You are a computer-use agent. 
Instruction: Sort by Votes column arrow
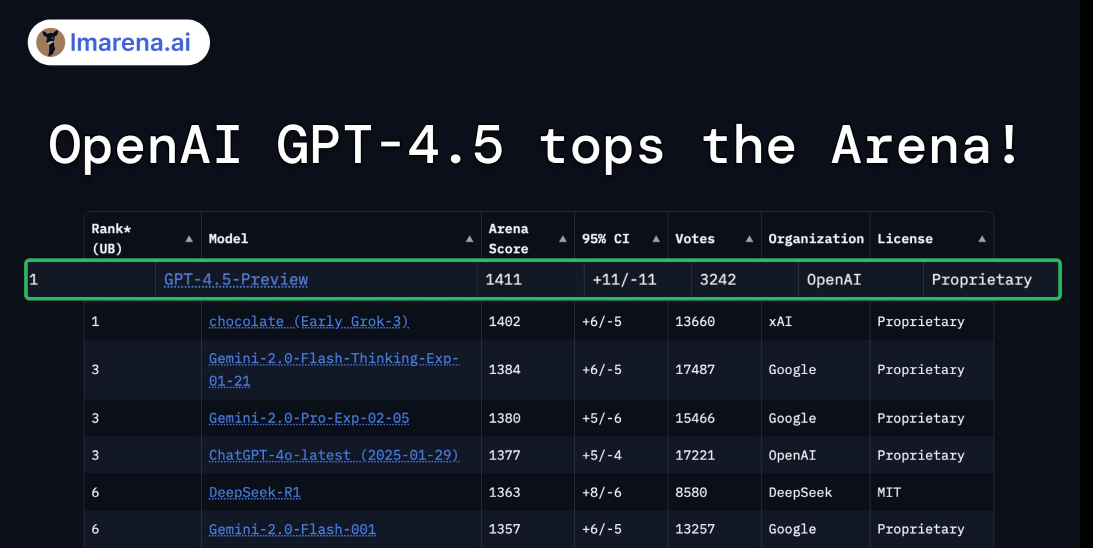click(749, 239)
